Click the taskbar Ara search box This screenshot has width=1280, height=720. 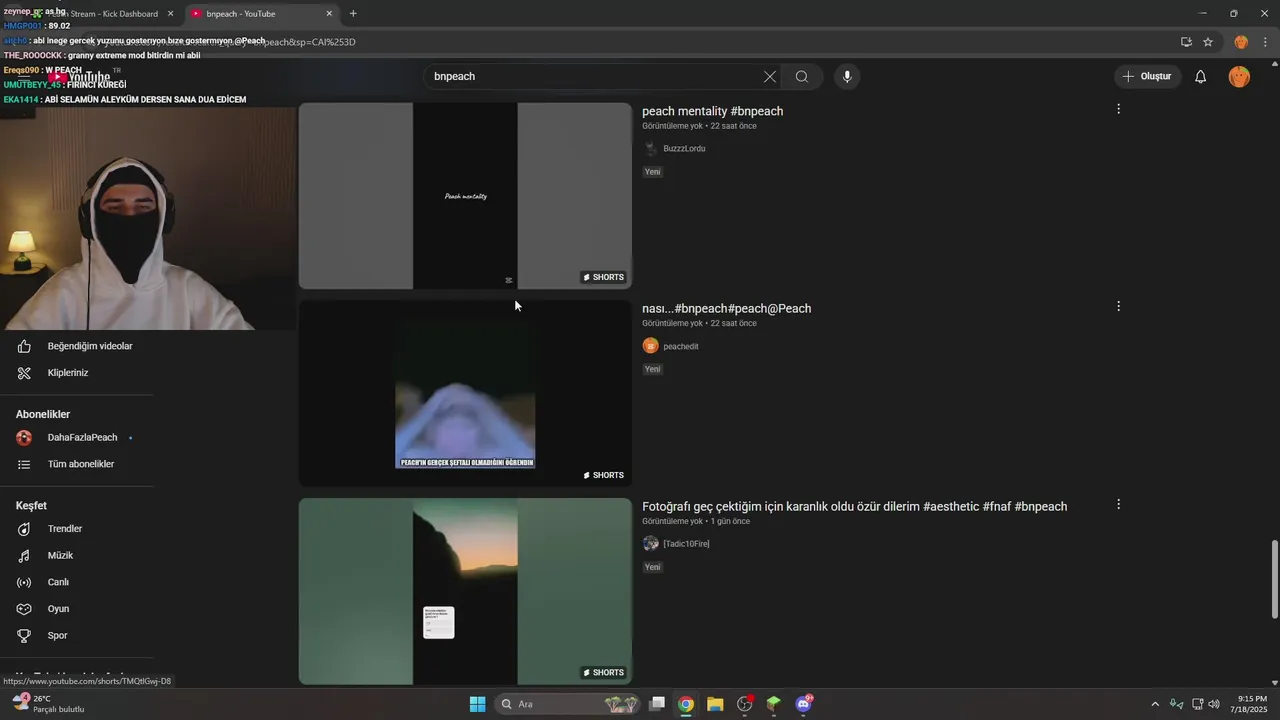coord(567,704)
